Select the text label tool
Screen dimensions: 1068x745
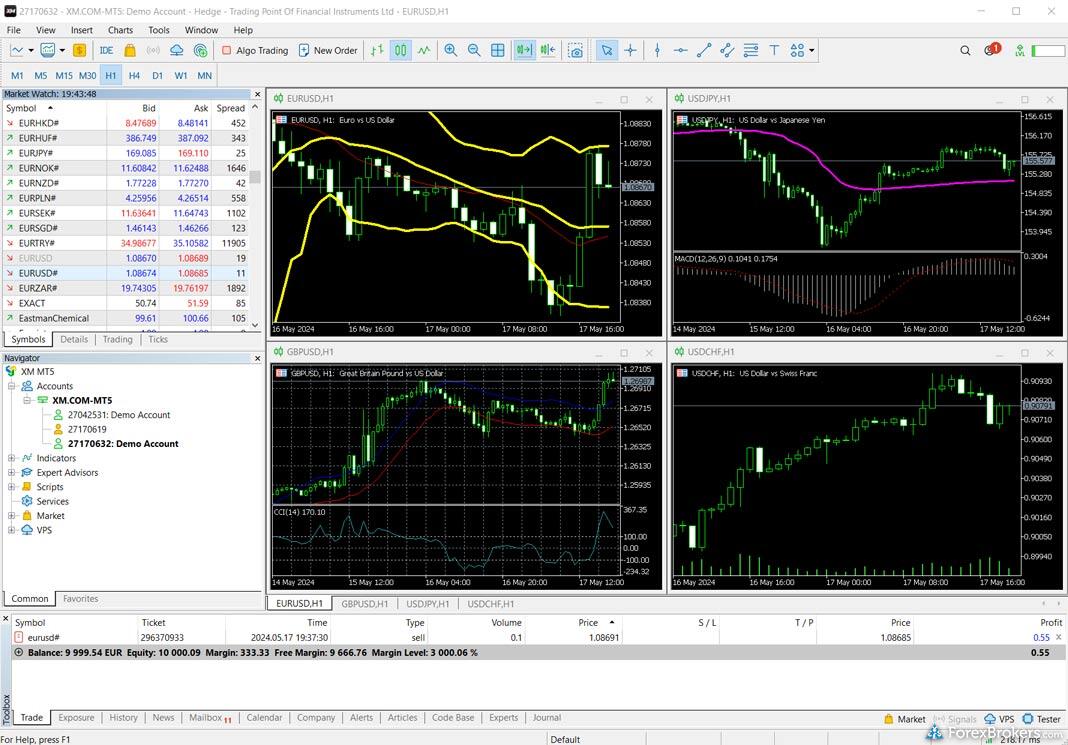coord(773,50)
